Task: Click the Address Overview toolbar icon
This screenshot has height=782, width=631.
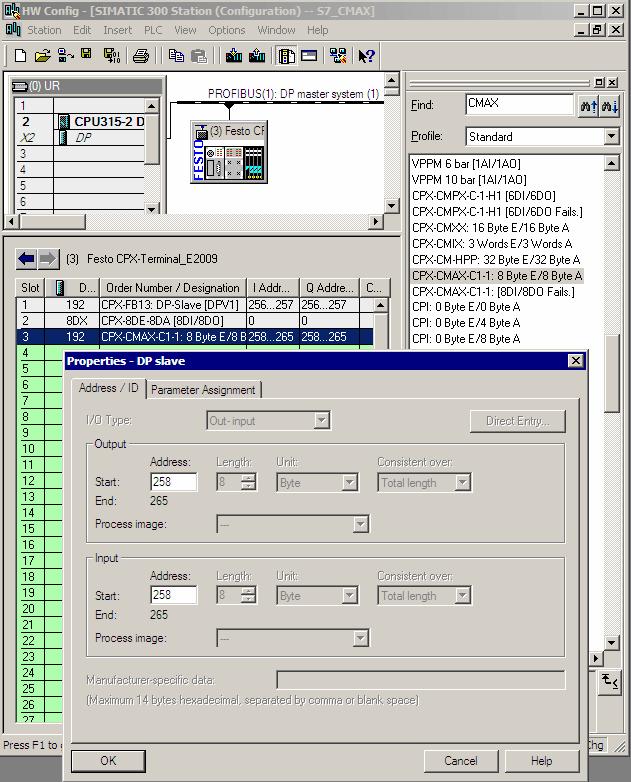Action: pos(309,55)
